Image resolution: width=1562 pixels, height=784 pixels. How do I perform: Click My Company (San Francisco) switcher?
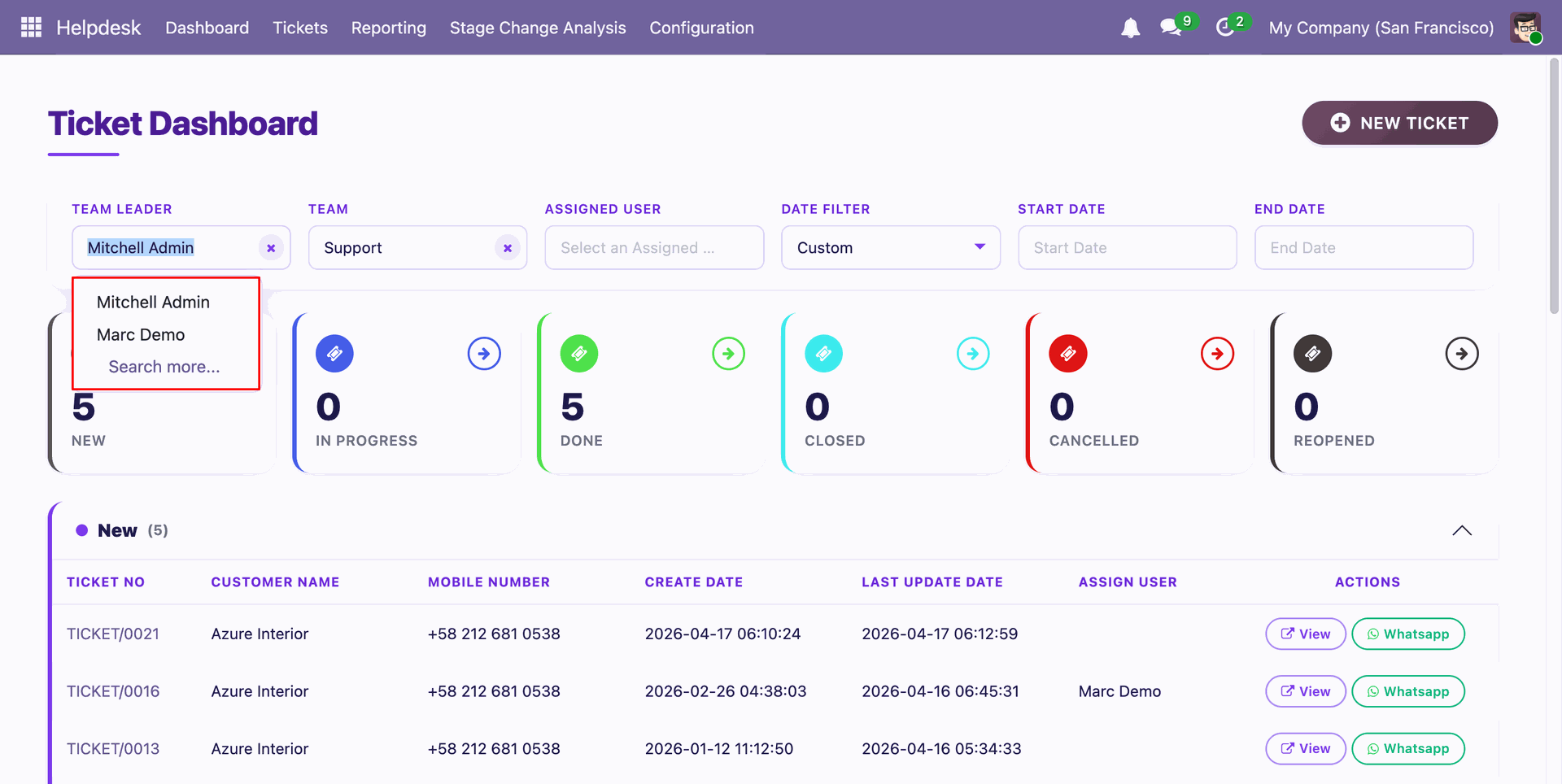1381,28
